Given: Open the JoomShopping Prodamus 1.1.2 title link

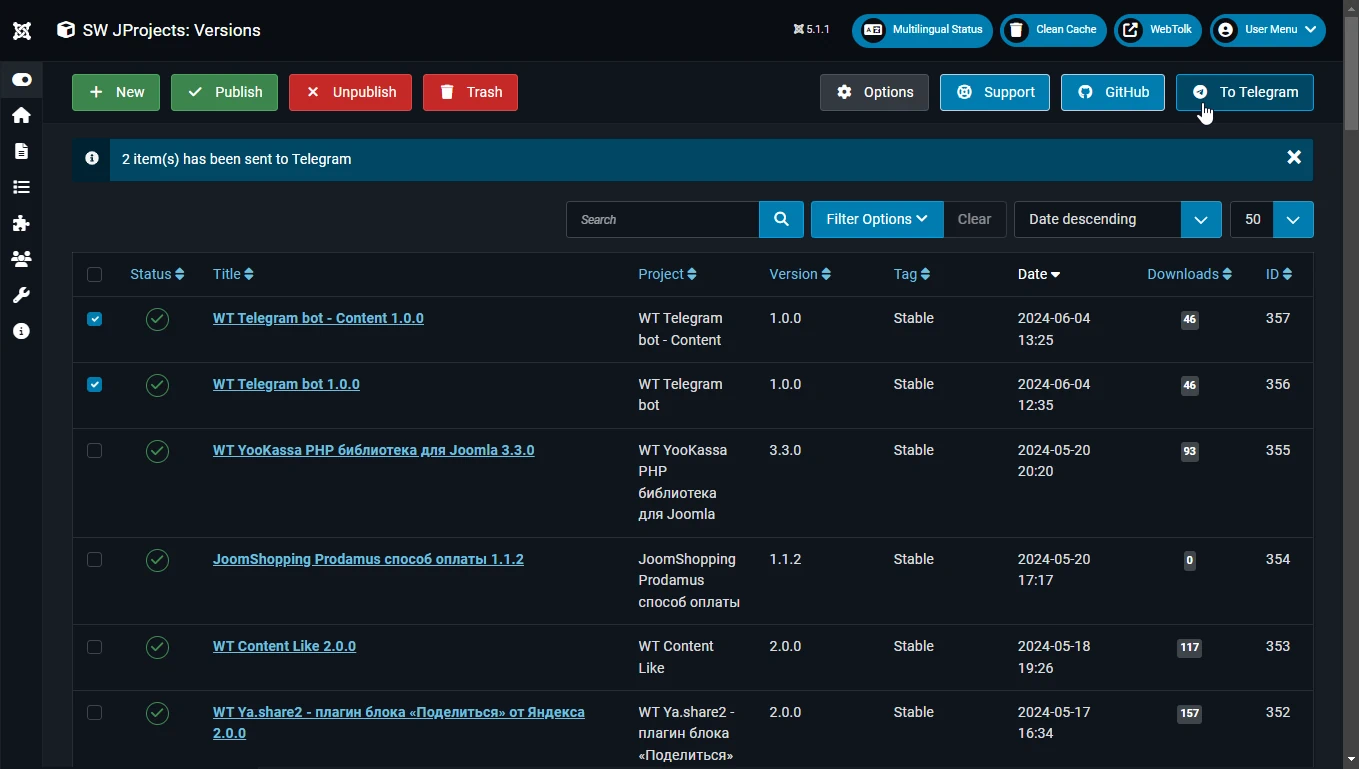Looking at the screenshot, I should coord(368,559).
